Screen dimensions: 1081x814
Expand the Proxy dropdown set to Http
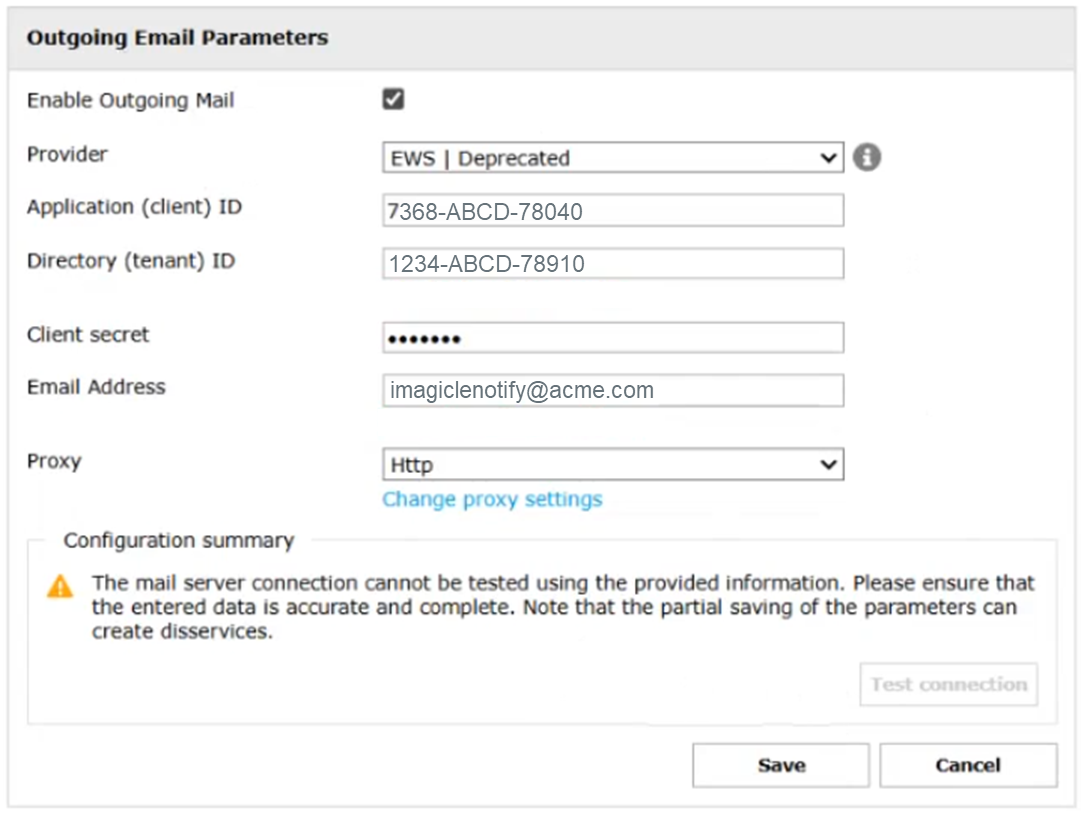[x=612, y=465]
